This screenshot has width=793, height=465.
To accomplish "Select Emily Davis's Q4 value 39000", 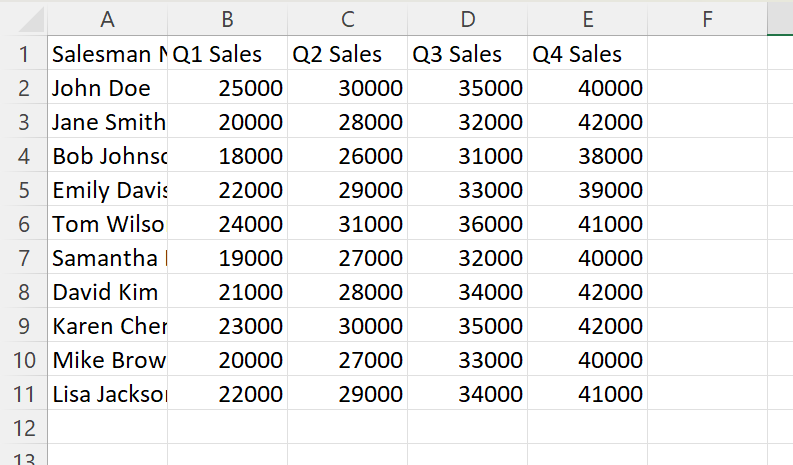I will pyautogui.click(x=587, y=190).
